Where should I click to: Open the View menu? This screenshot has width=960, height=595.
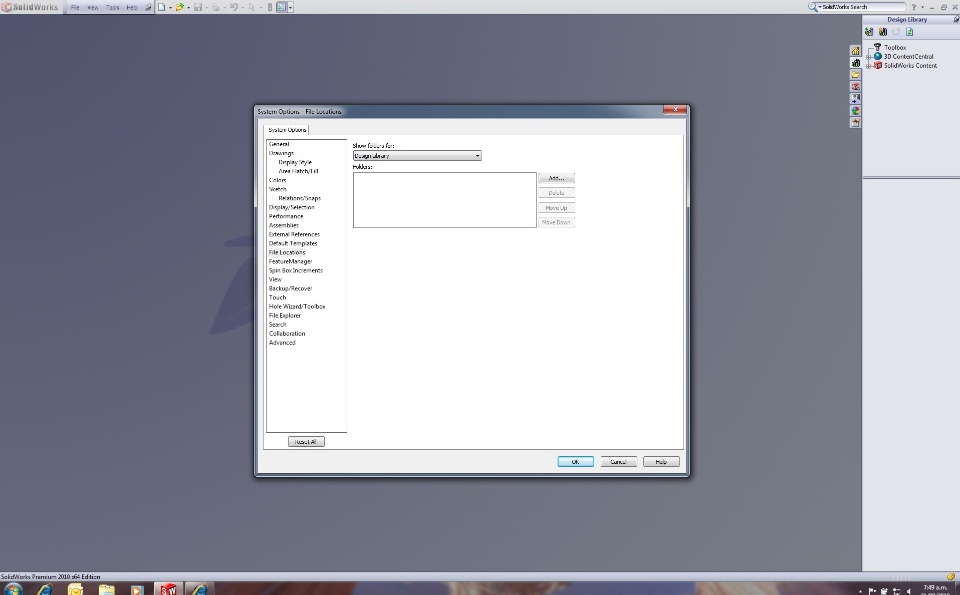[93, 7]
